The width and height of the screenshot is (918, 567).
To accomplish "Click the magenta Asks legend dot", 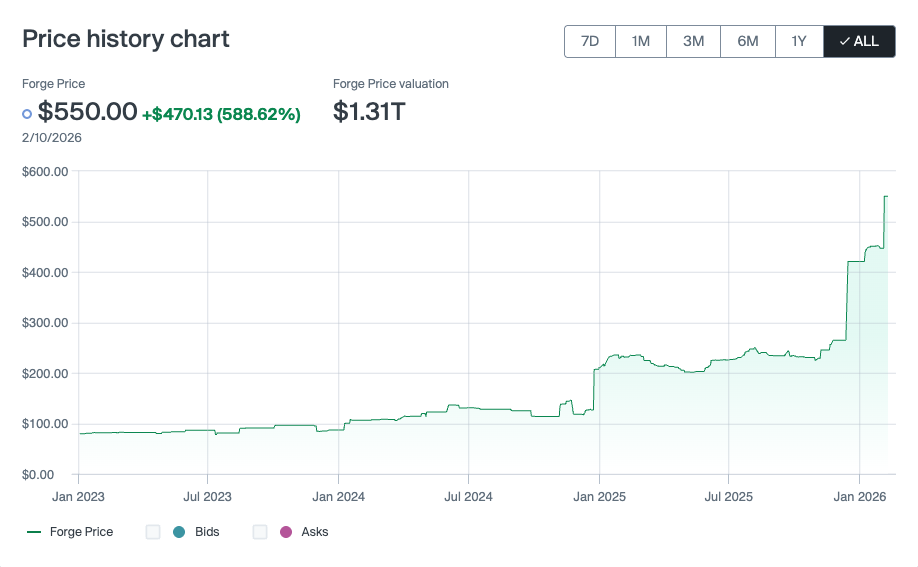I will (286, 532).
